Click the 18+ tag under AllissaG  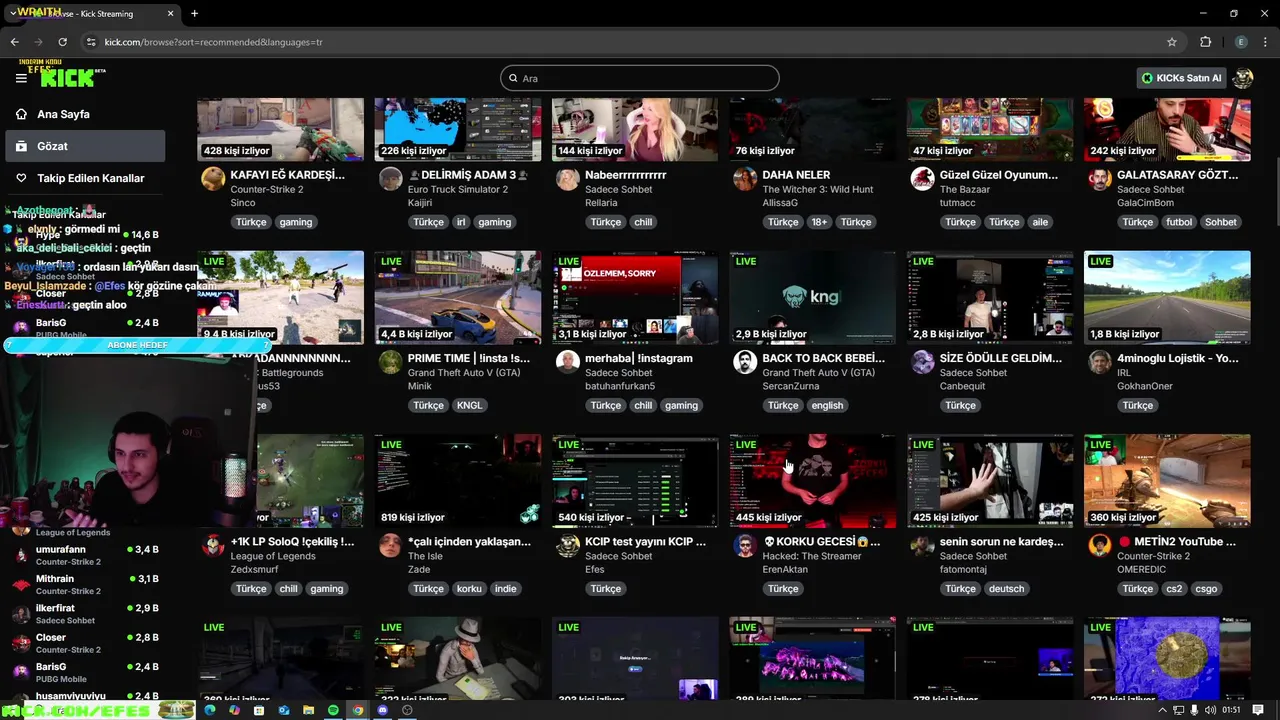(819, 222)
